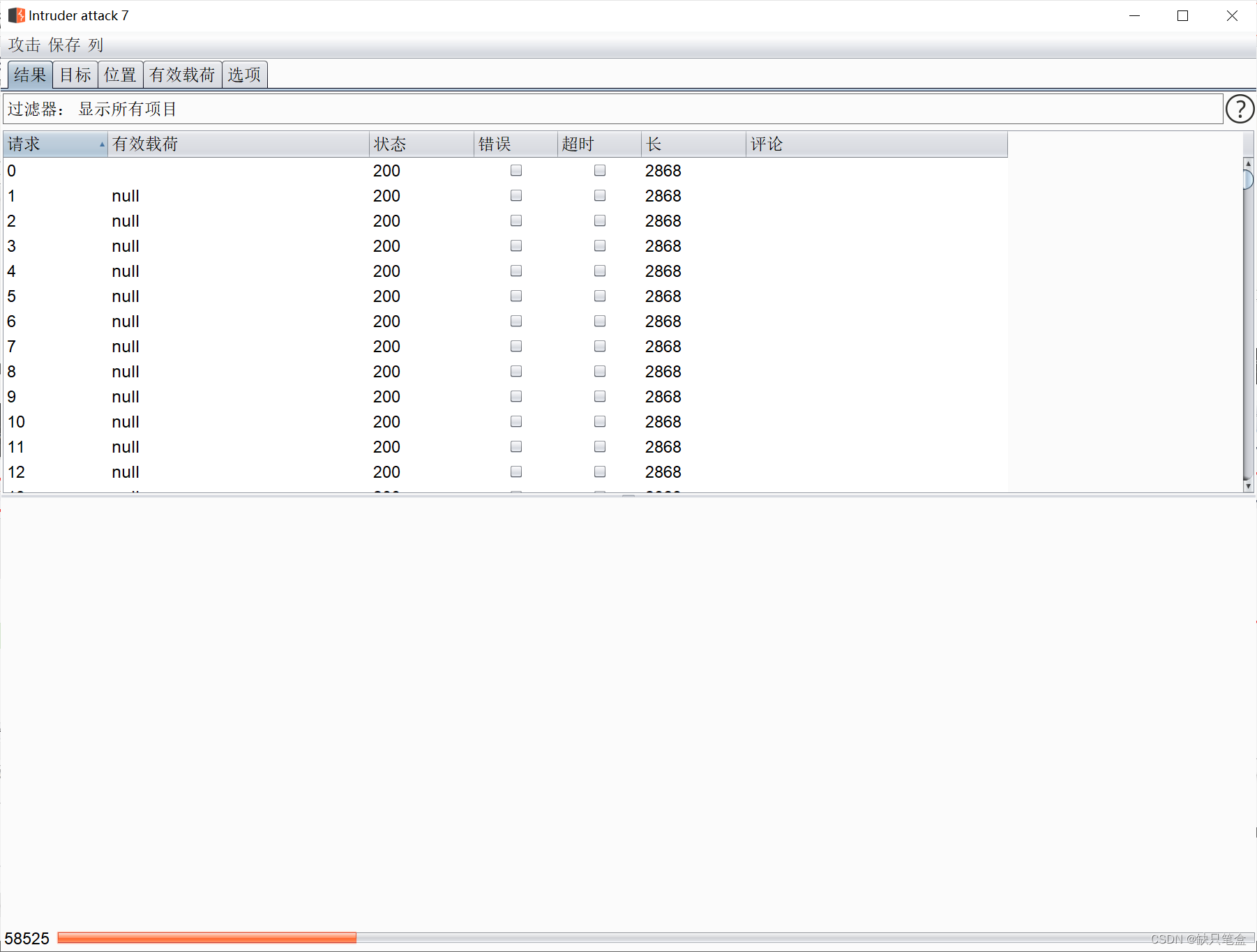Open the 攻击 menu

coord(24,45)
